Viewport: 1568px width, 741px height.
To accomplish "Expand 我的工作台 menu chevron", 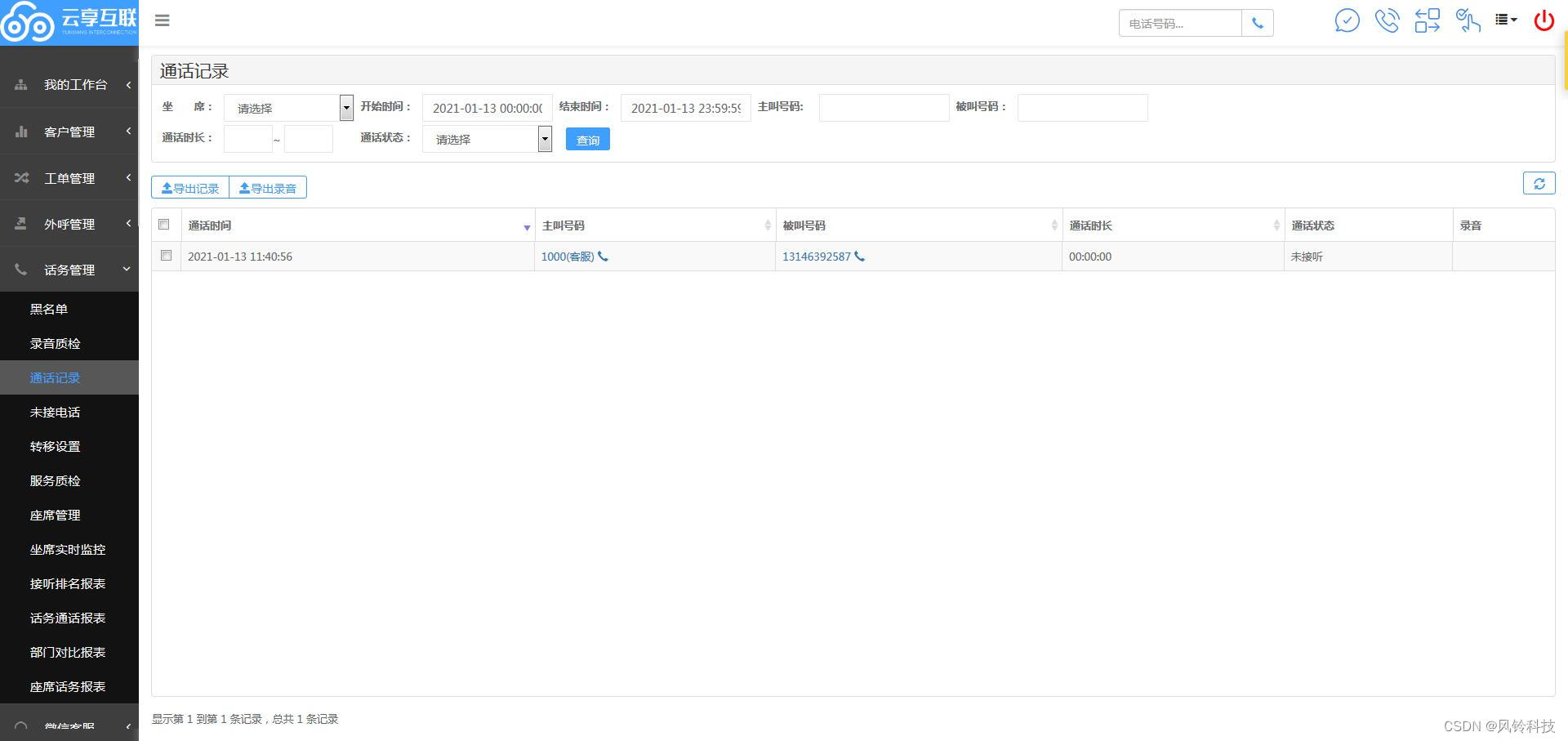I will coord(128,85).
